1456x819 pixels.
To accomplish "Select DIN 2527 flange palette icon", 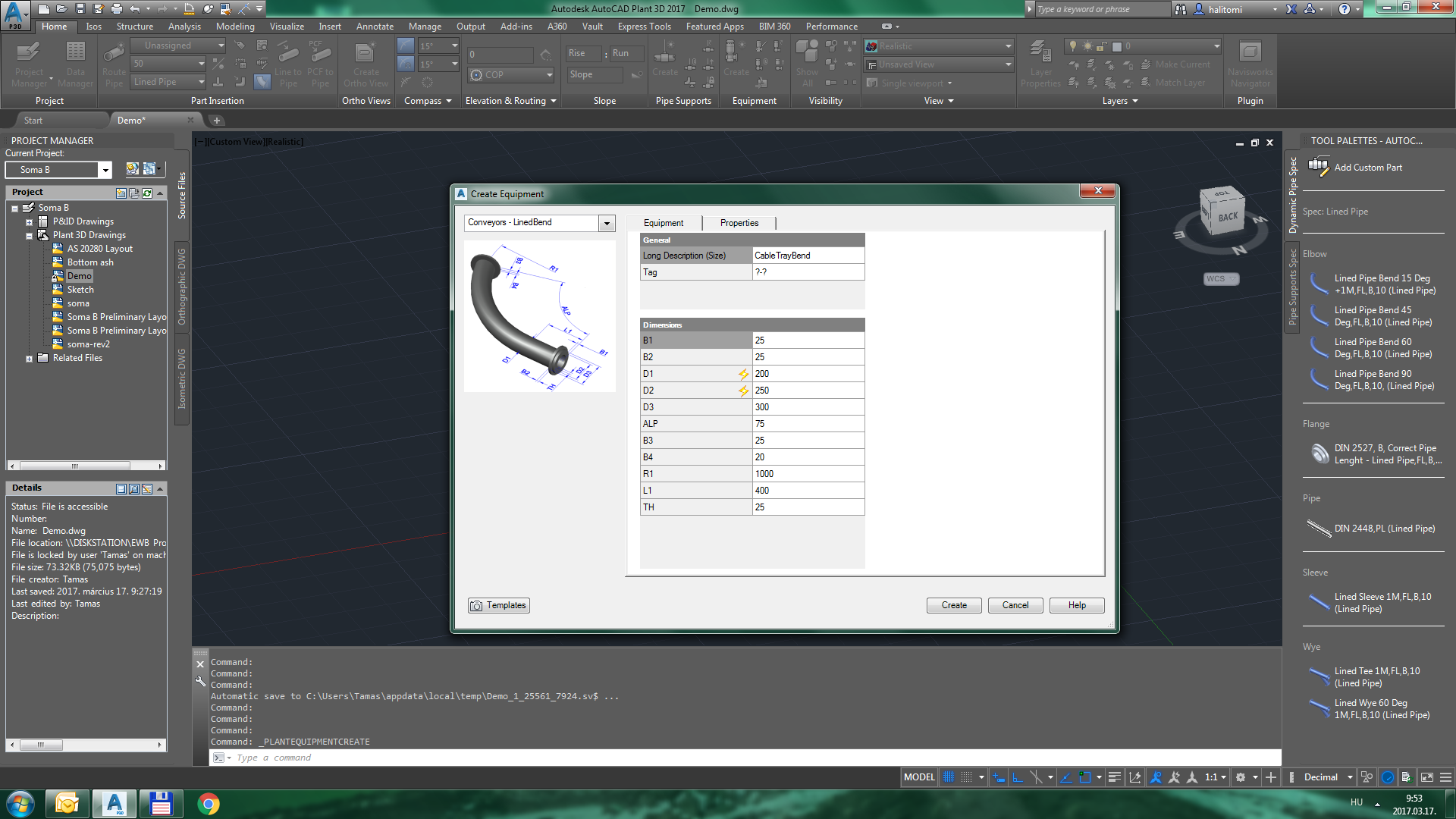I will (x=1319, y=453).
